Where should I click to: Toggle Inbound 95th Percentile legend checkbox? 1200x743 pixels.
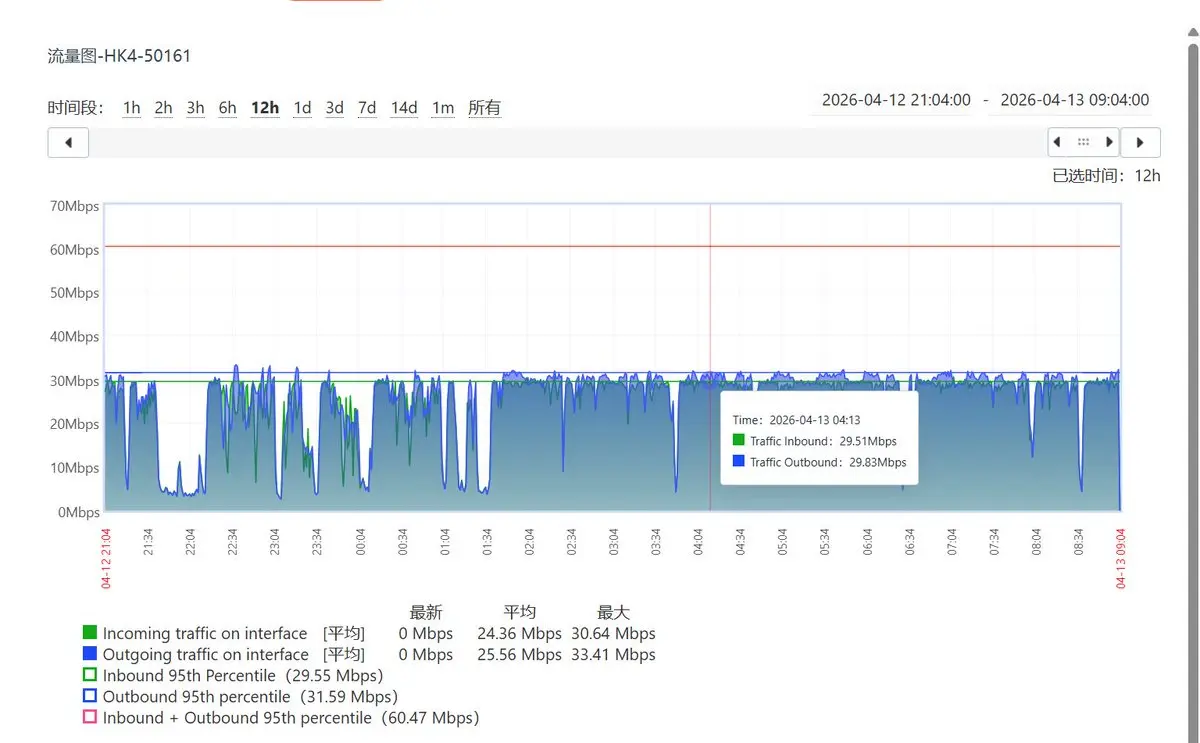click(x=90, y=675)
